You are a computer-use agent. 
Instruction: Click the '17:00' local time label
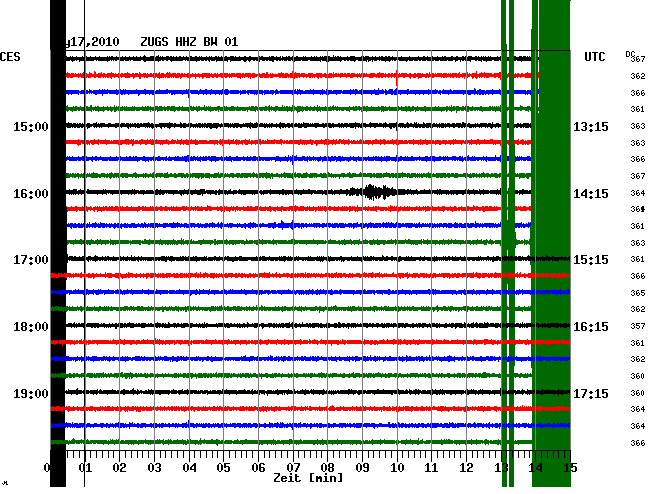pos(31,260)
